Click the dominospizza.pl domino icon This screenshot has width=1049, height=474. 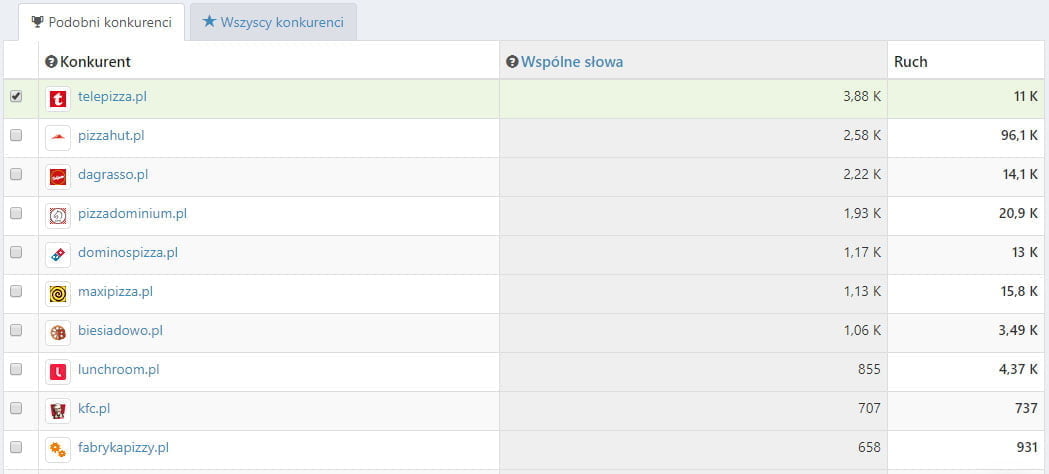(58, 255)
